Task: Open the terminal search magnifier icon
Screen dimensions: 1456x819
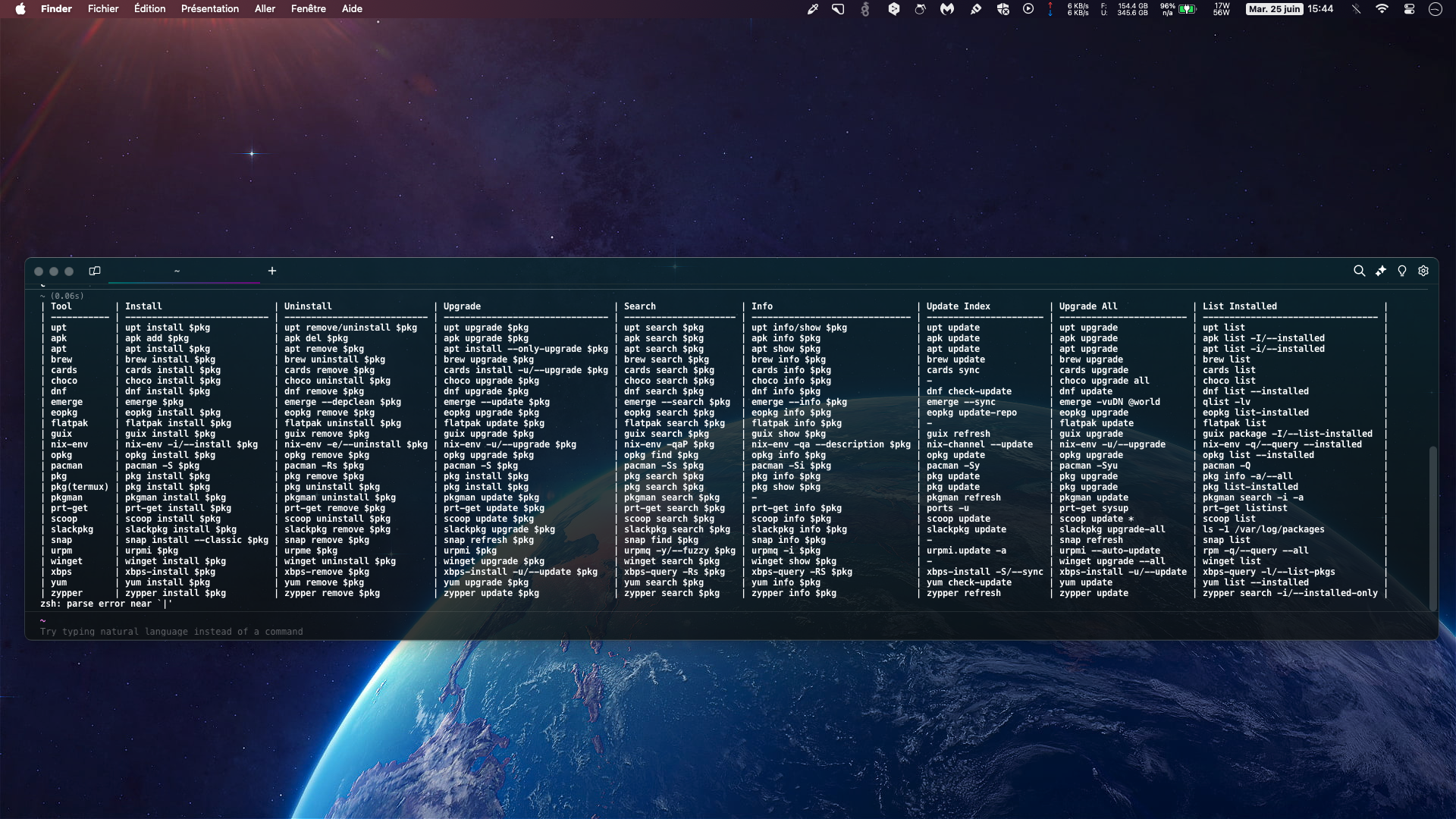Action: tap(1359, 271)
